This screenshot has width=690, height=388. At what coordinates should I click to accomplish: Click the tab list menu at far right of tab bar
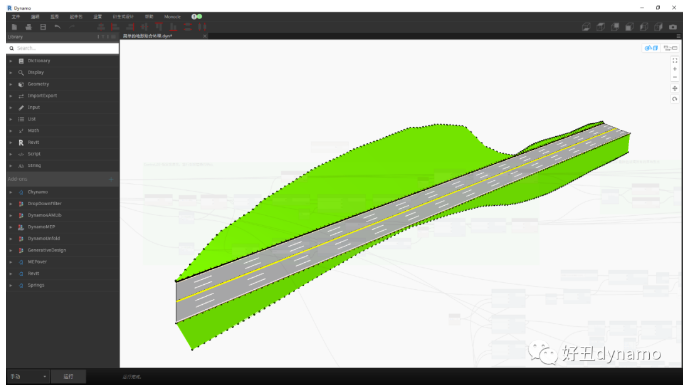click(x=678, y=36)
